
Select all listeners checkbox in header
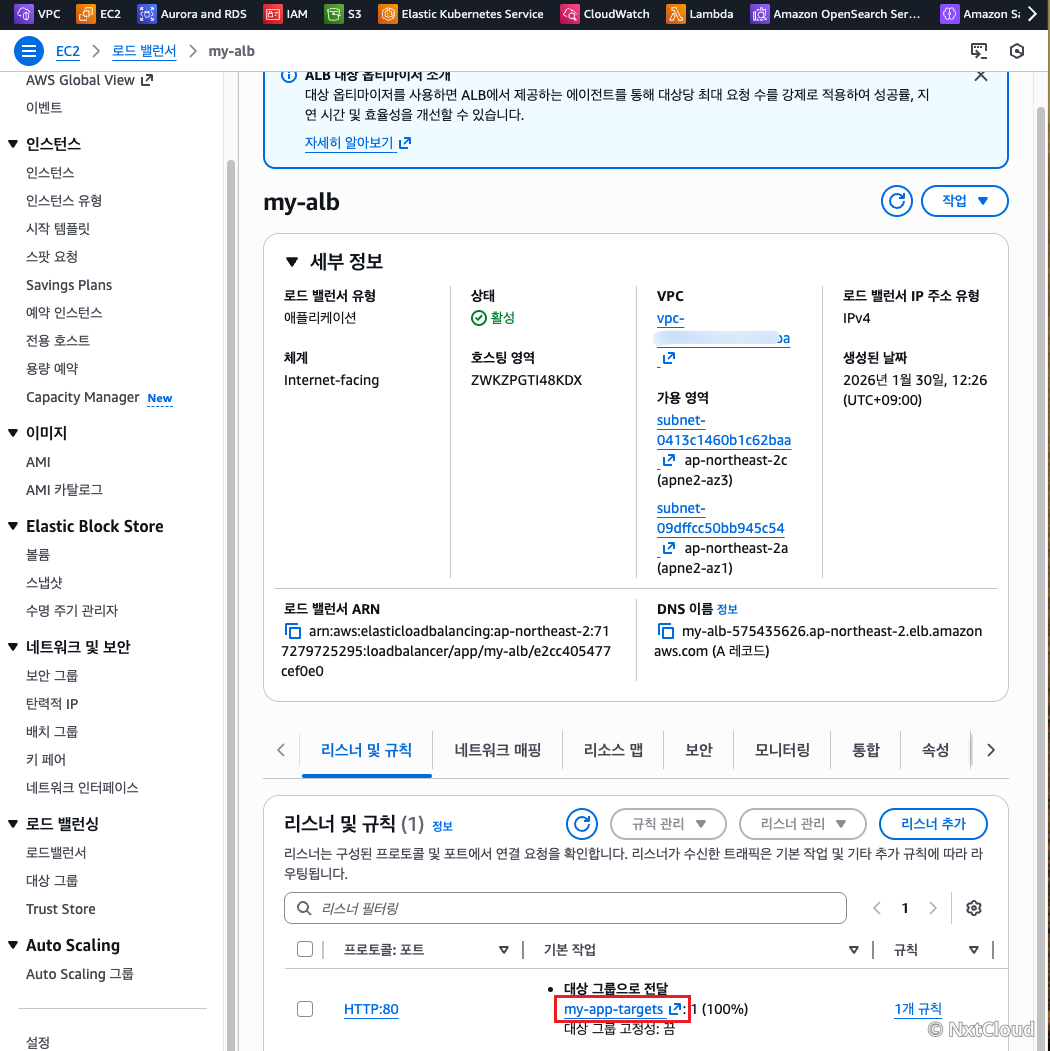[305, 949]
